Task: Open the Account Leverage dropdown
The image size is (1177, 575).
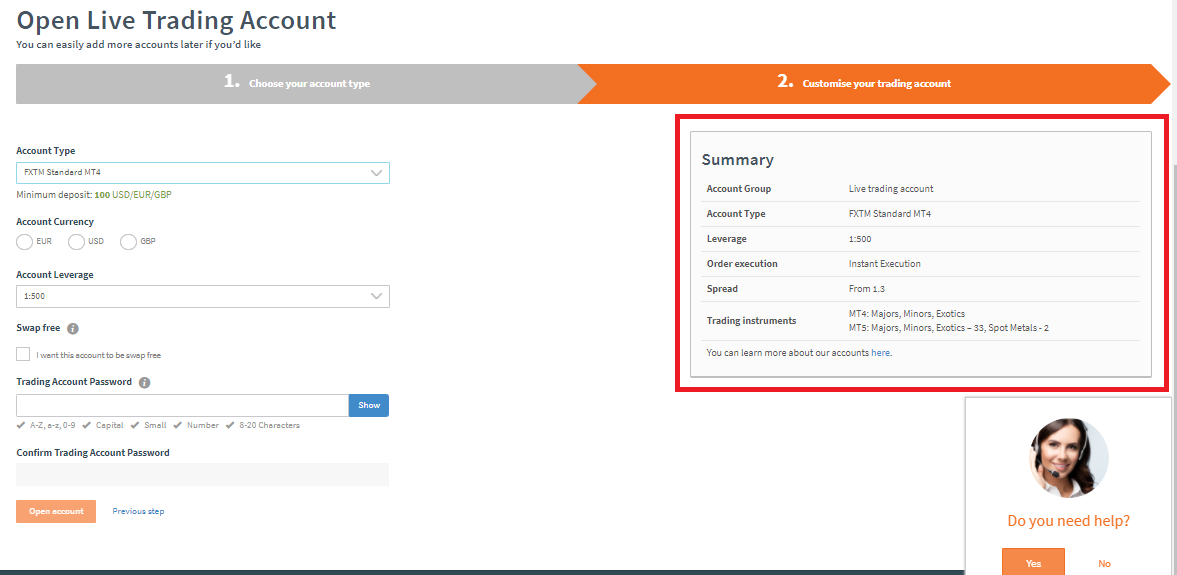Action: click(x=203, y=297)
